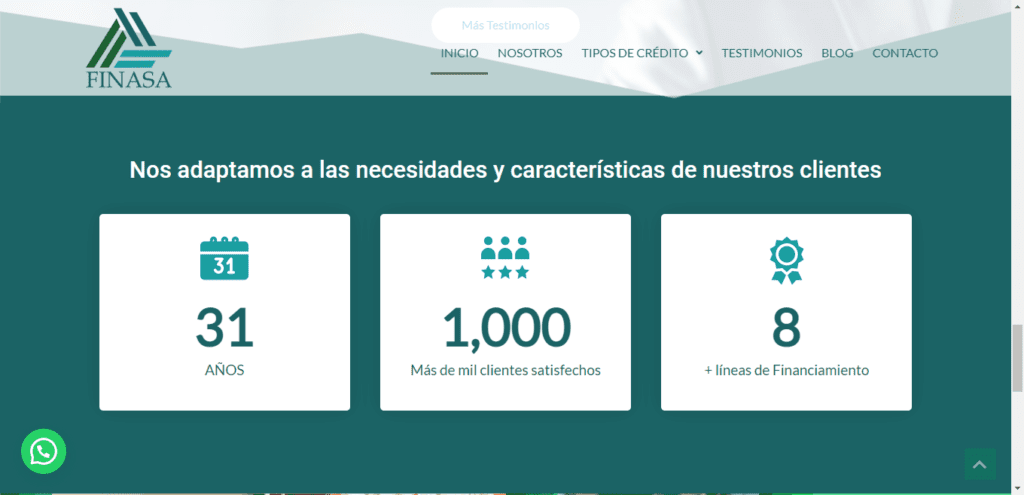Viewport: 1024px width, 495px height.
Task: Click the calendar 31 icon
Action: 224,259
